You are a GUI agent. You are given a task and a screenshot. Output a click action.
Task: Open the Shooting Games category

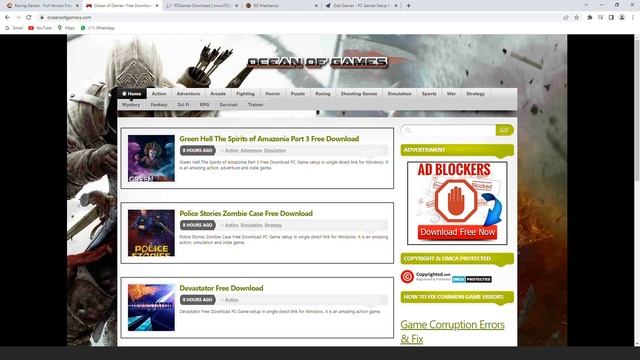click(x=359, y=93)
